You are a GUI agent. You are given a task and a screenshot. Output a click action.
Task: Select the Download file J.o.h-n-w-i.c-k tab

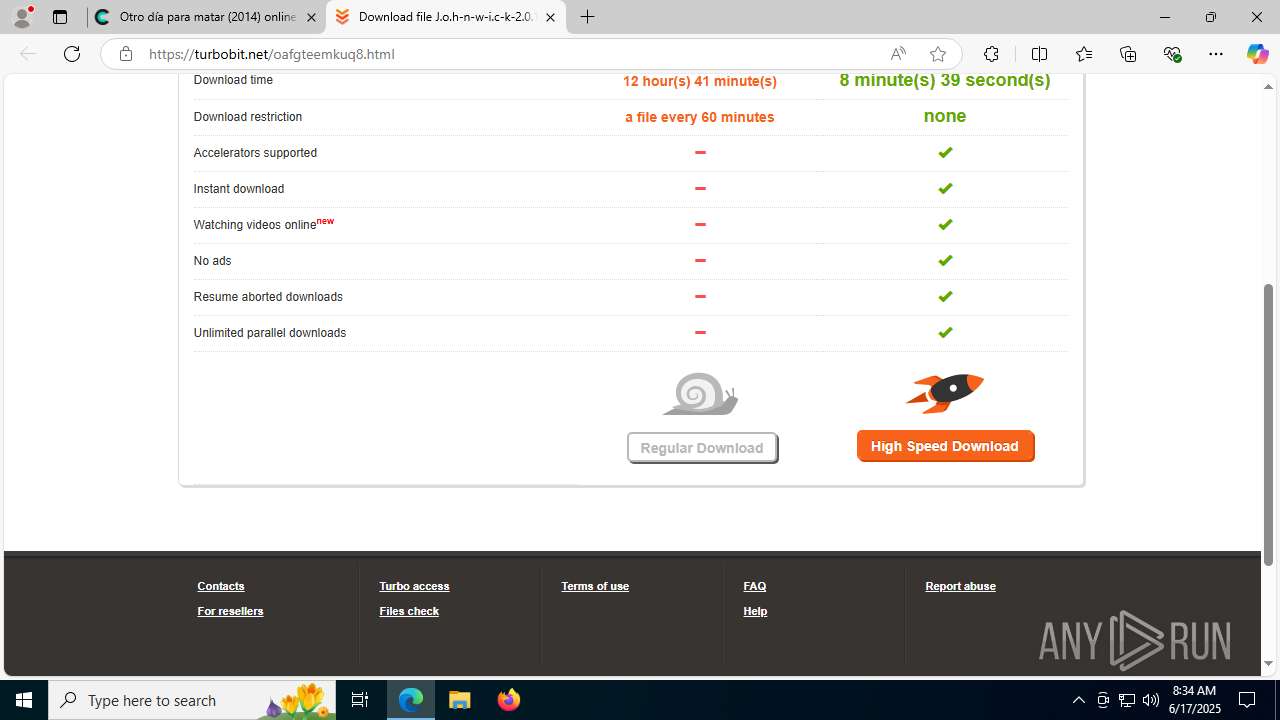click(446, 17)
